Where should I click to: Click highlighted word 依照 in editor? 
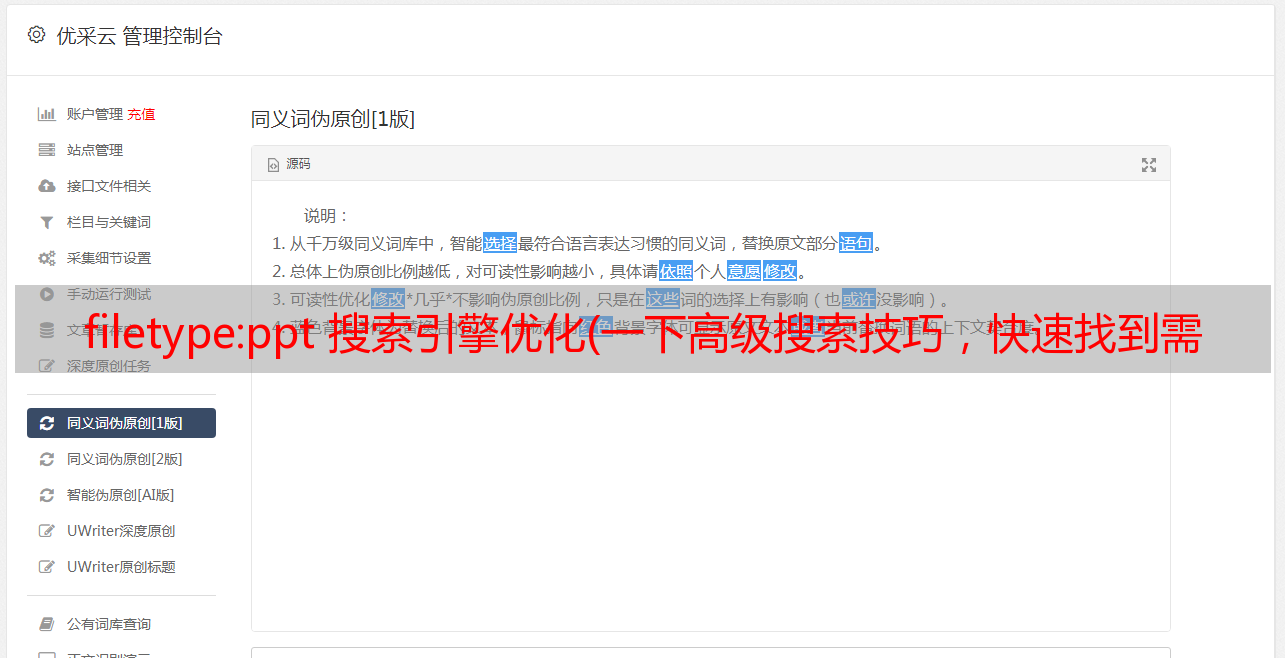coord(676,271)
